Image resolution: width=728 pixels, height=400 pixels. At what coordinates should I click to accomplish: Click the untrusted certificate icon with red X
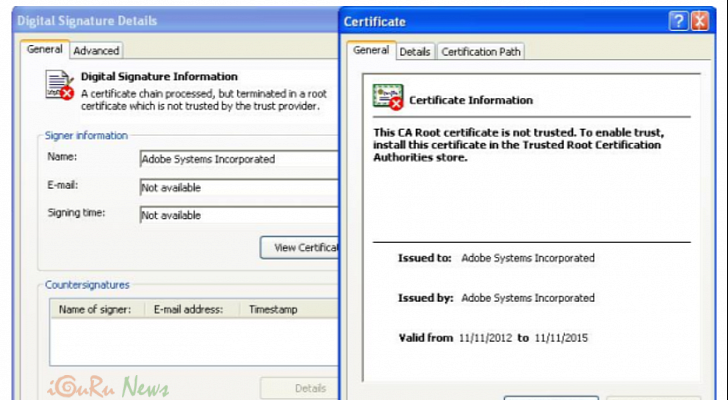(387, 97)
